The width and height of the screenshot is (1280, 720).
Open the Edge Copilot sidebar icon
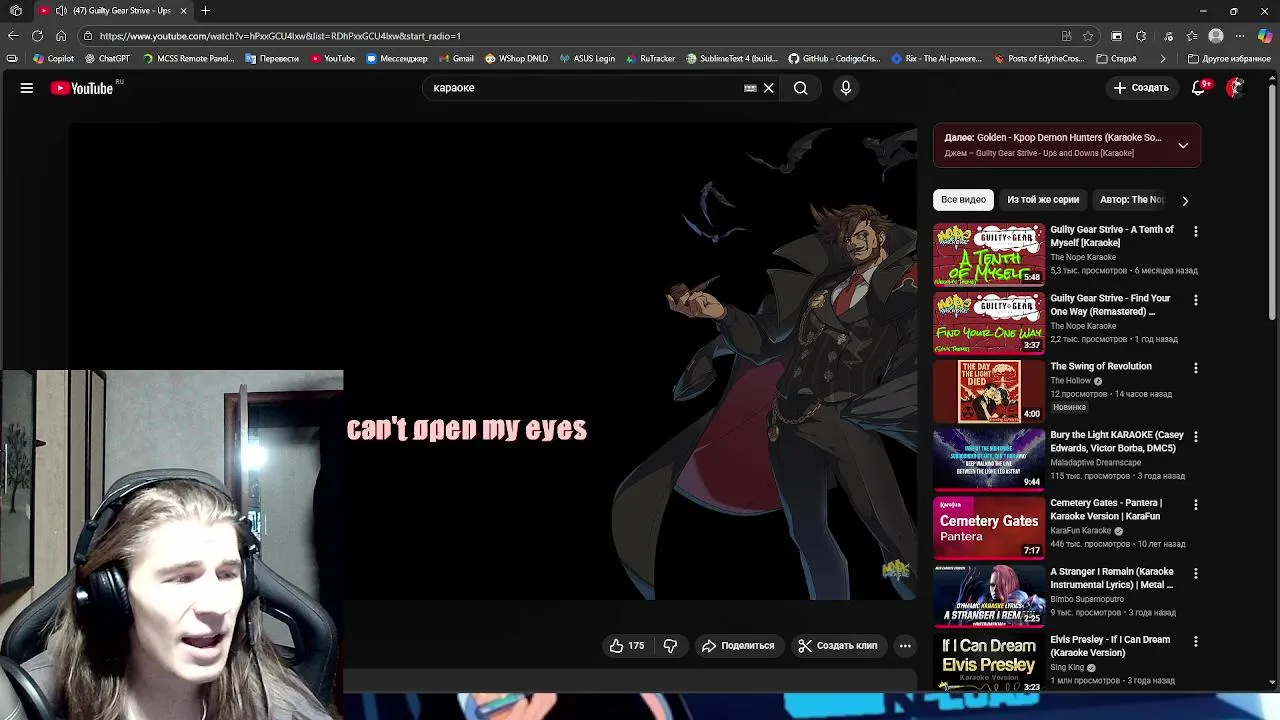[x=1265, y=36]
